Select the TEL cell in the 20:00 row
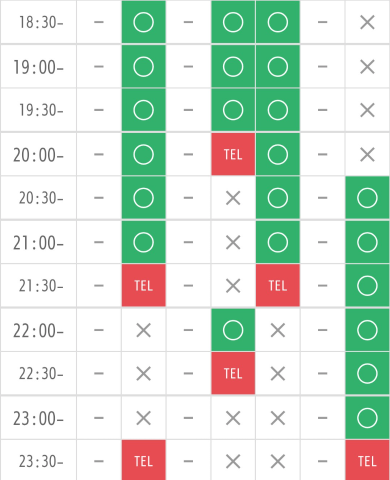Screen dimensions: 390x480 point(233,154)
